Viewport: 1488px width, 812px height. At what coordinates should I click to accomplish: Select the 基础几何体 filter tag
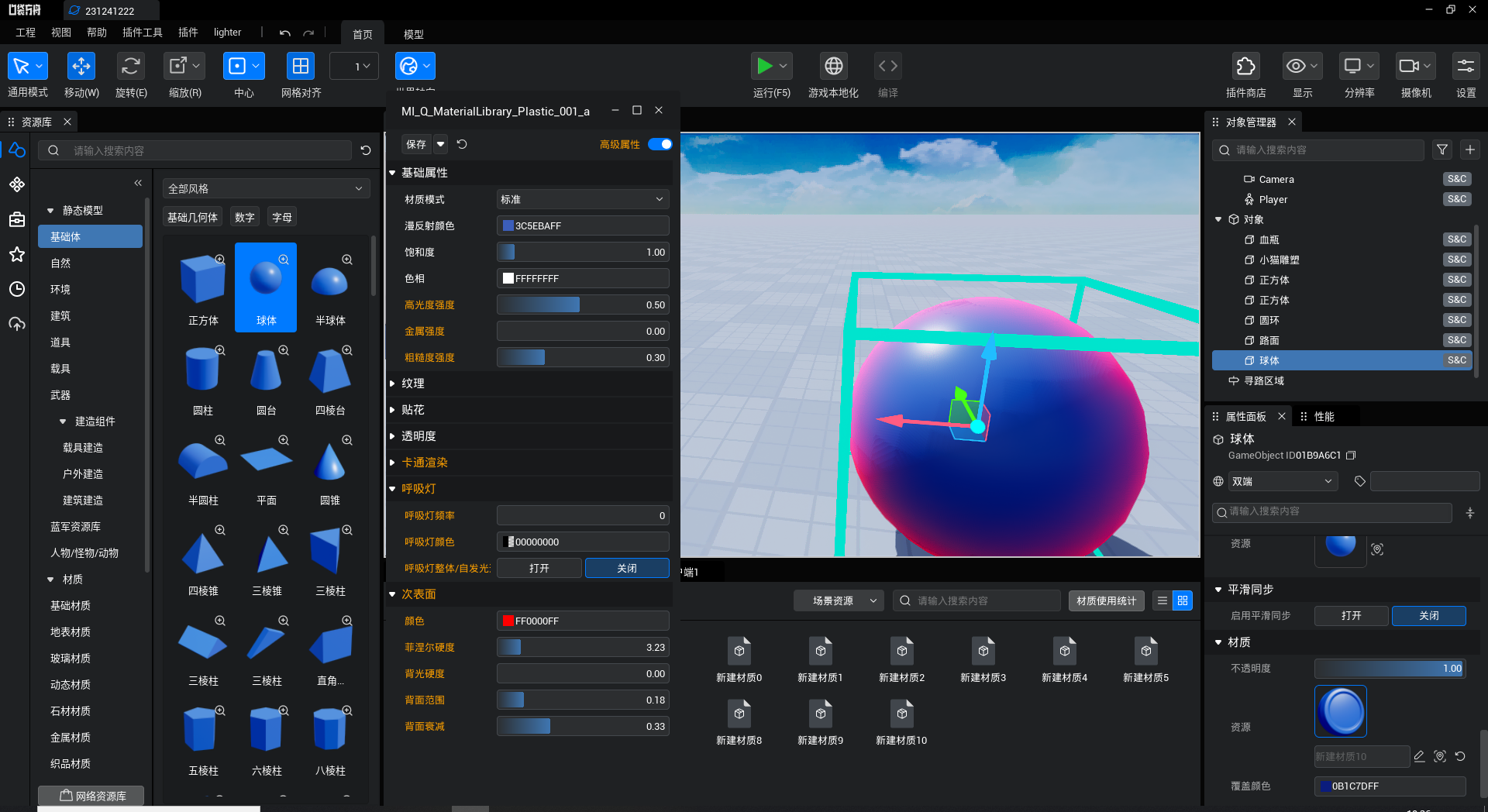193,218
